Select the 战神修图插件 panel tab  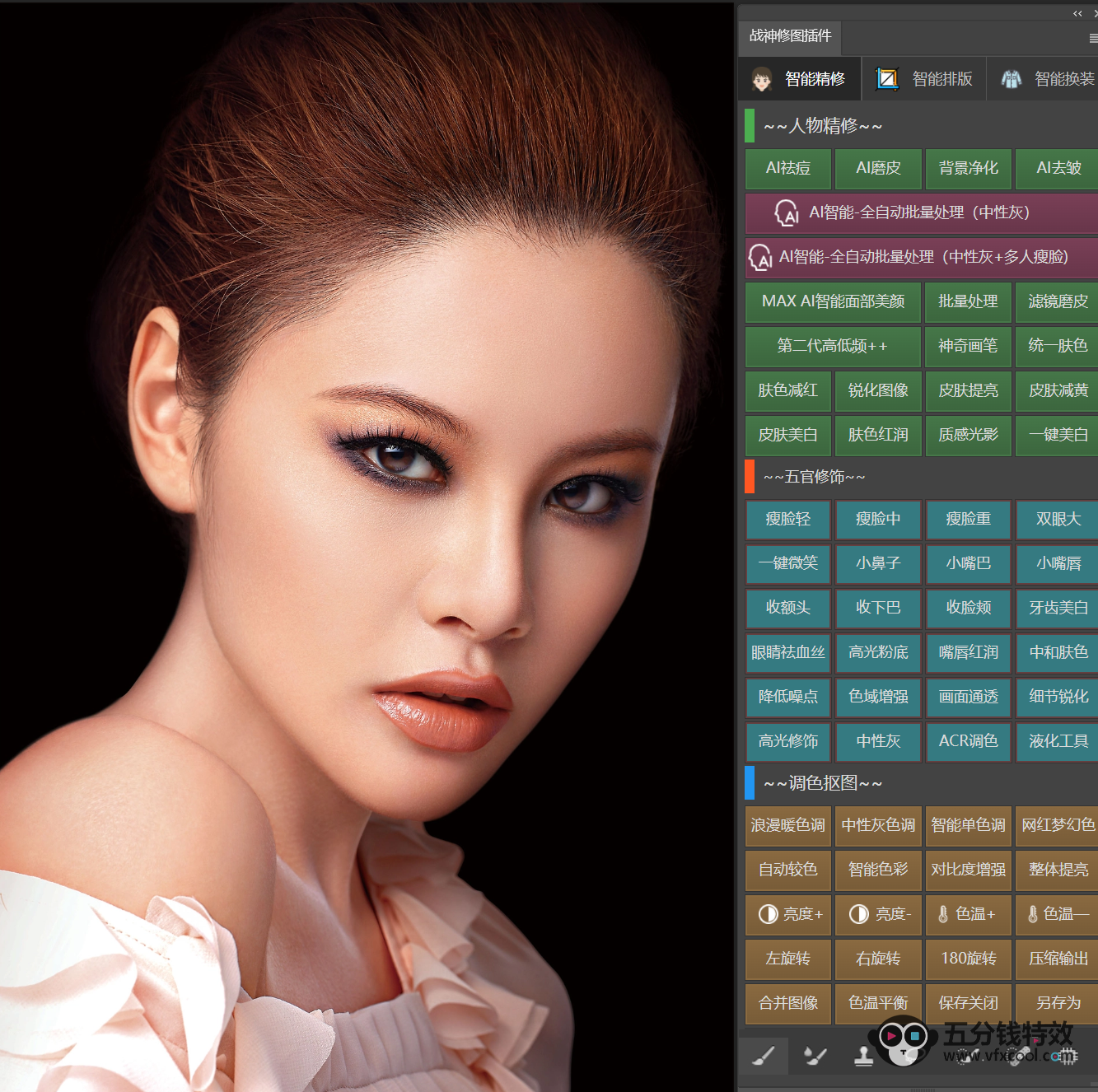click(x=790, y=36)
